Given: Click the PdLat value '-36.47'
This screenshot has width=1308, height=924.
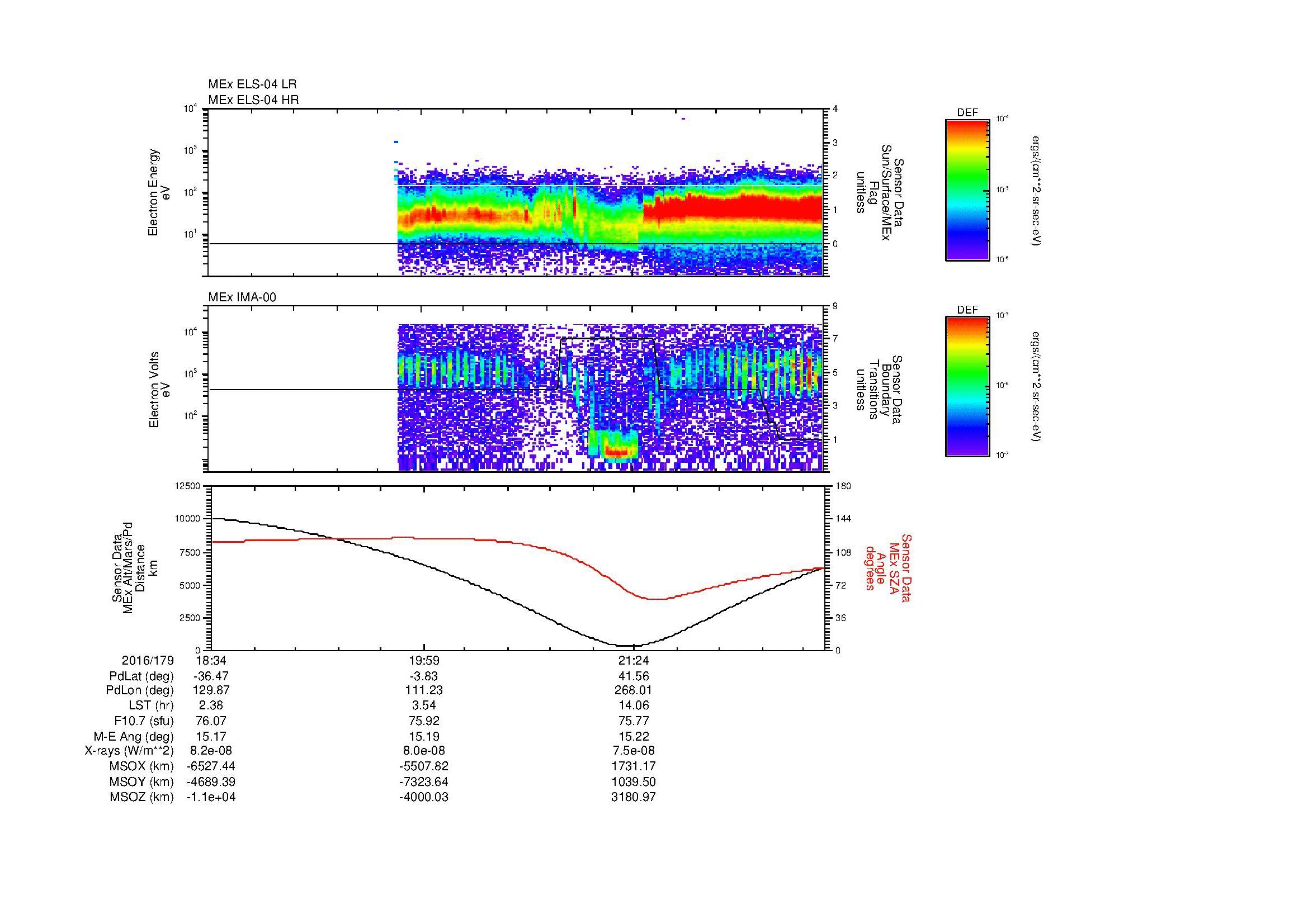Looking at the screenshot, I should click(x=211, y=676).
